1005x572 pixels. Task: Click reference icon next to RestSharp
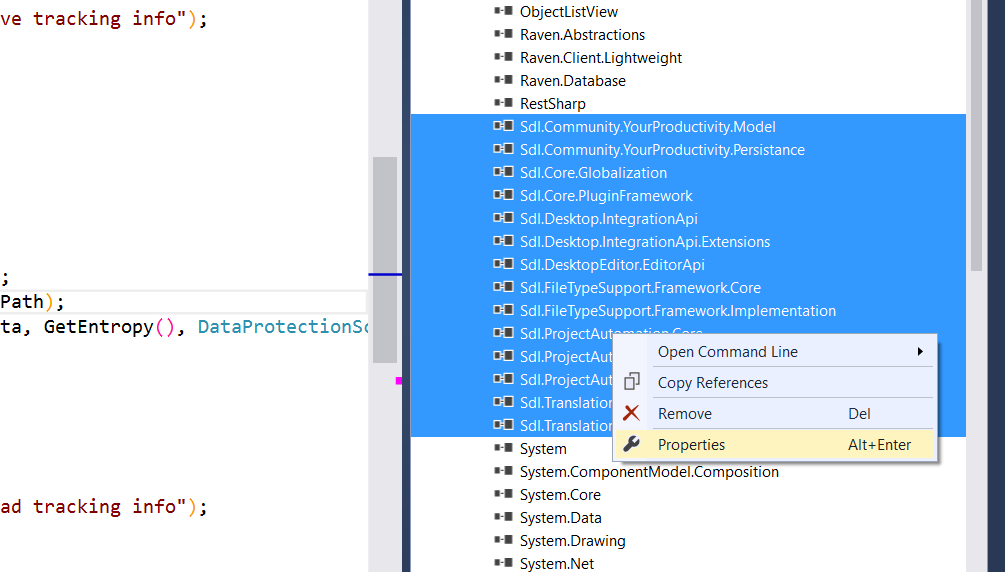[x=503, y=103]
